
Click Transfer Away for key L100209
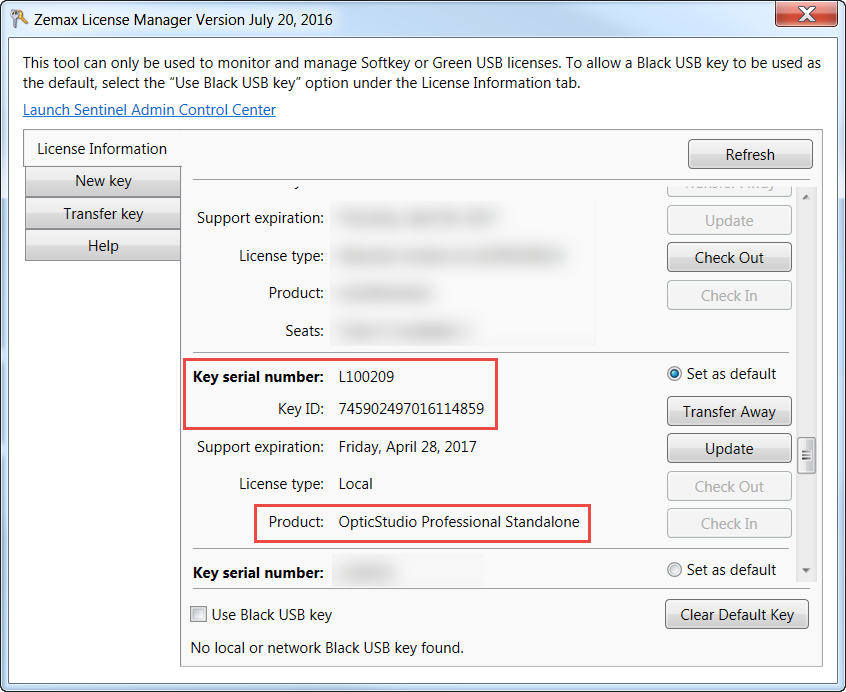[729, 412]
